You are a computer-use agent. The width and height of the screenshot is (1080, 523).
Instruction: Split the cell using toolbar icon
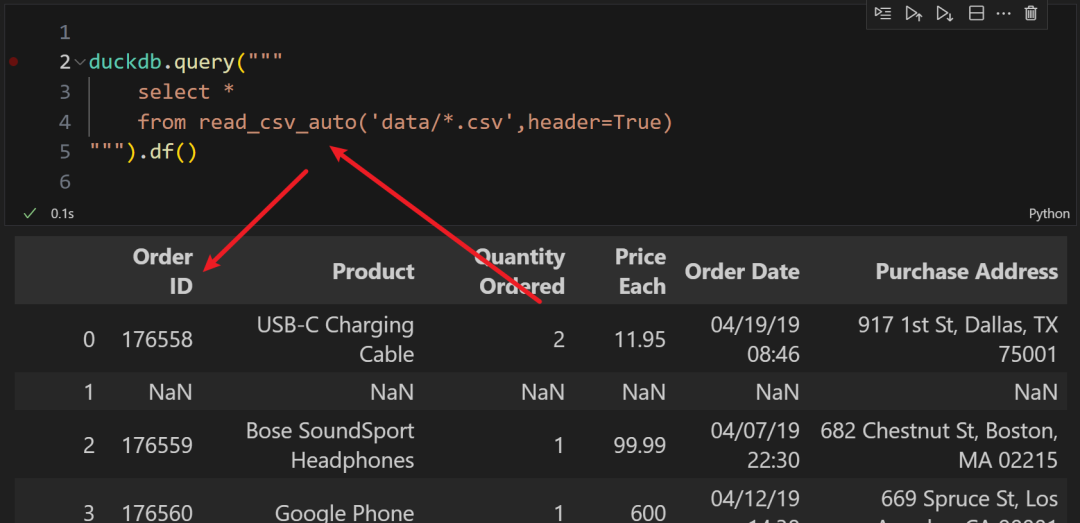(x=976, y=13)
